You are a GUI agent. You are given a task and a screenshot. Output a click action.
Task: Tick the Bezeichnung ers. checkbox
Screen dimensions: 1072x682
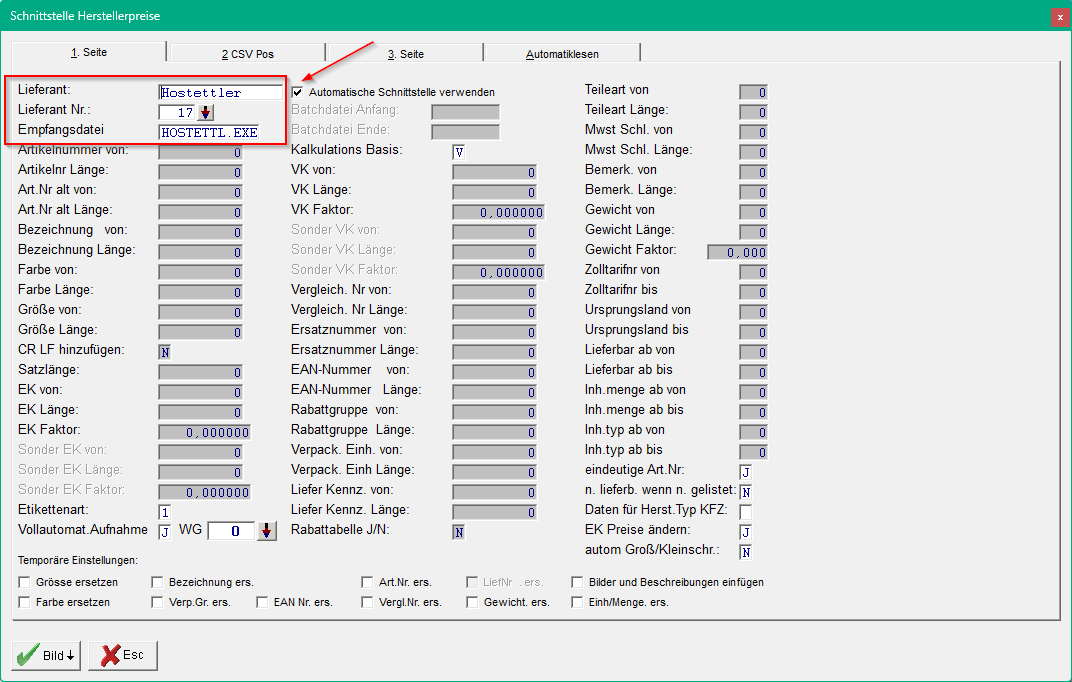point(157,582)
